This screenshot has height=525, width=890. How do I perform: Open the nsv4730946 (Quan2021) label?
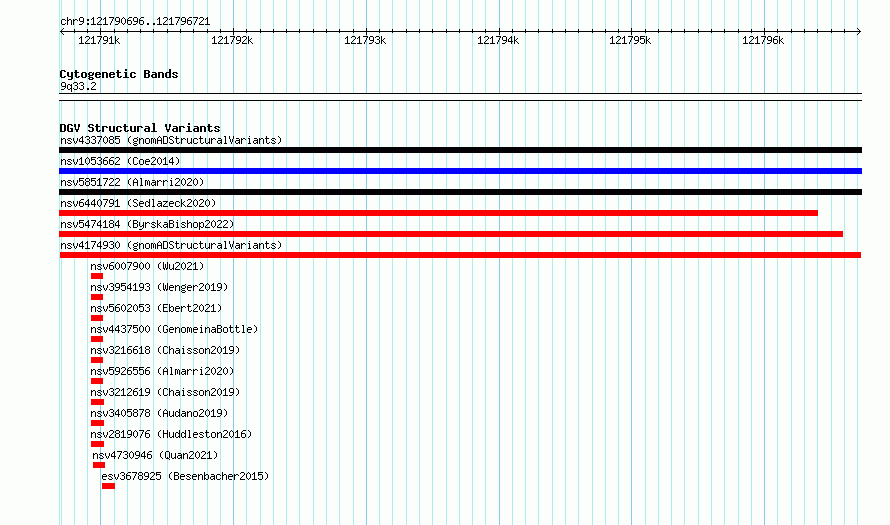point(155,455)
